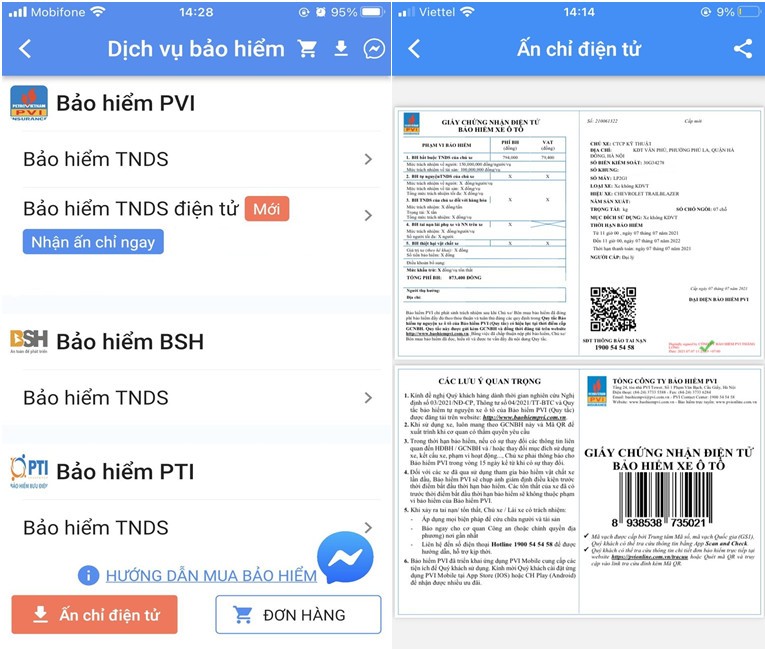This screenshot has width=765, height=652.
Task: Expand Bảo hiểm TNDS điện tử chevron
Action: (x=368, y=215)
